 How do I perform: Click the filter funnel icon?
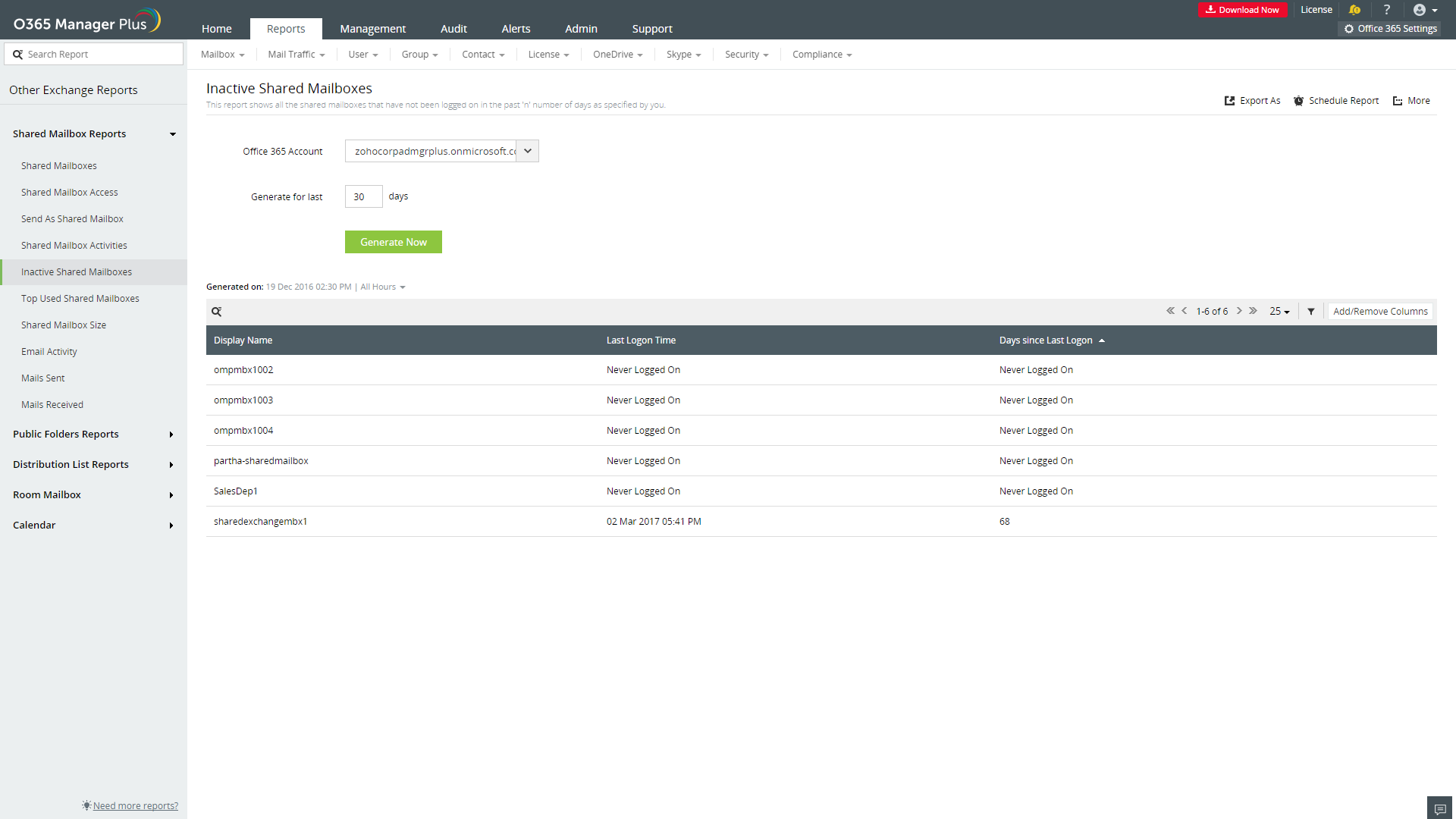click(1311, 312)
